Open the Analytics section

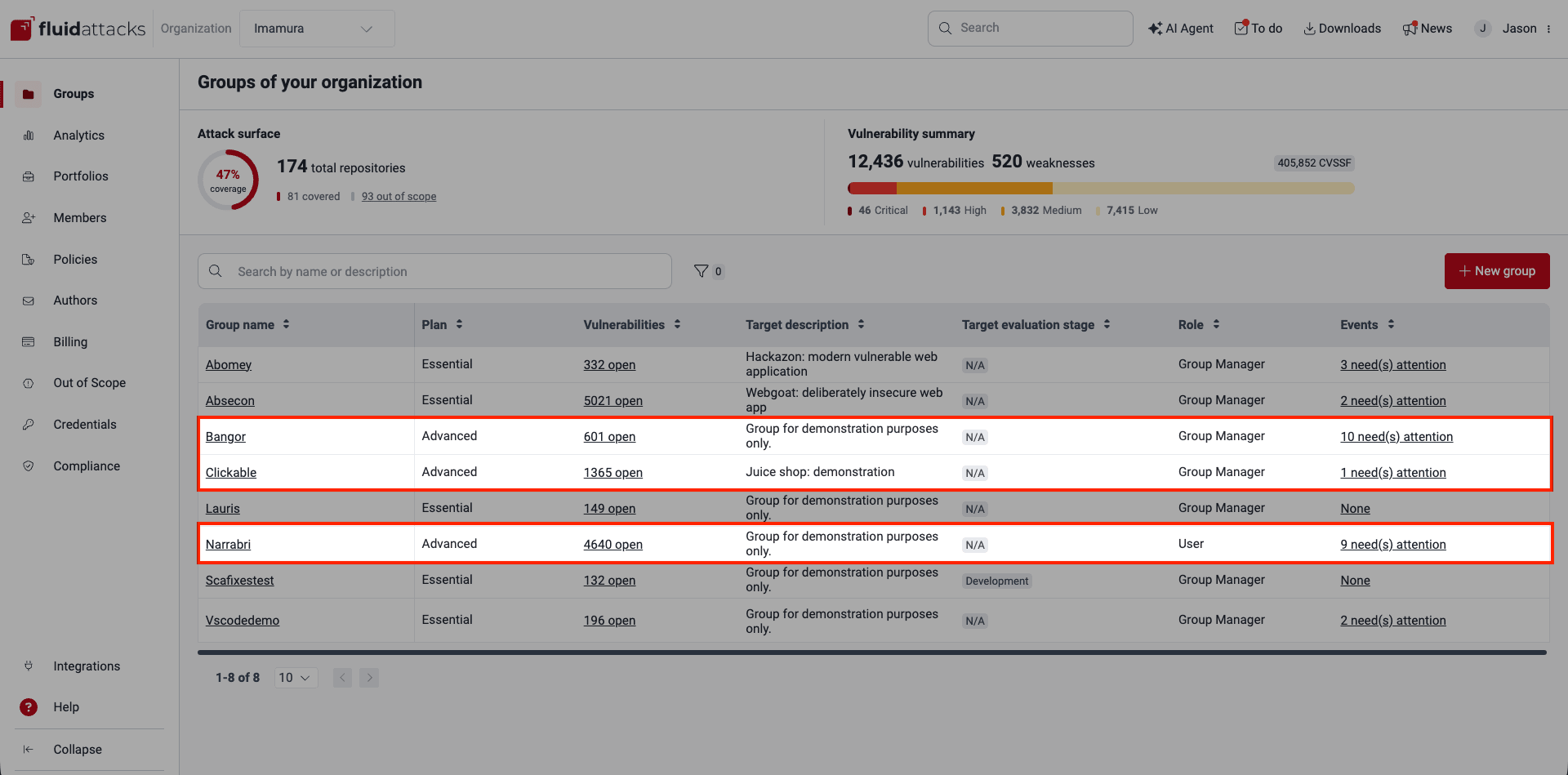click(78, 135)
